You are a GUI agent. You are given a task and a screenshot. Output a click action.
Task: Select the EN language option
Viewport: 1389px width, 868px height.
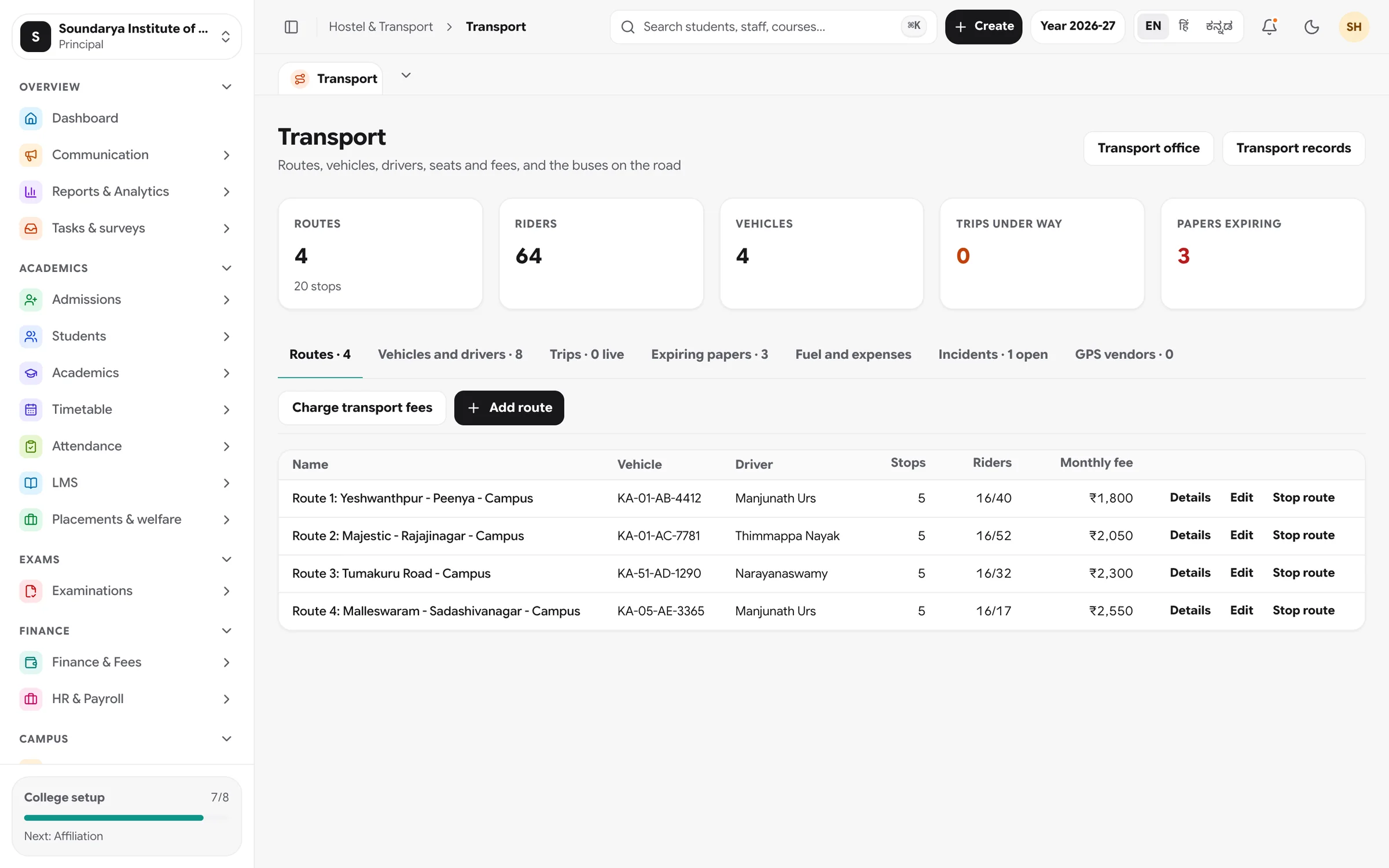pos(1153,26)
